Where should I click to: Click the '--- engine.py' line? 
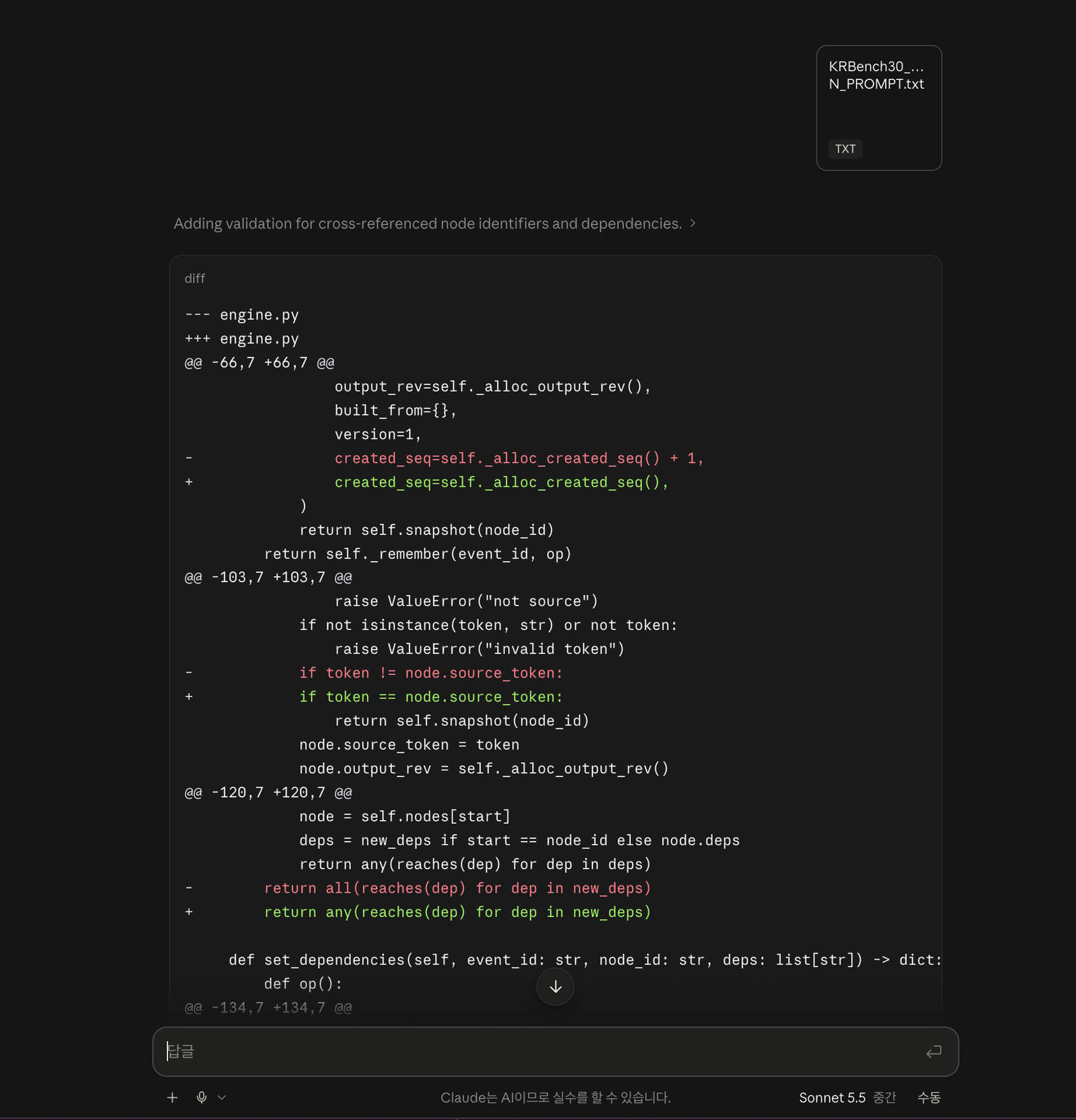coord(241,315)
